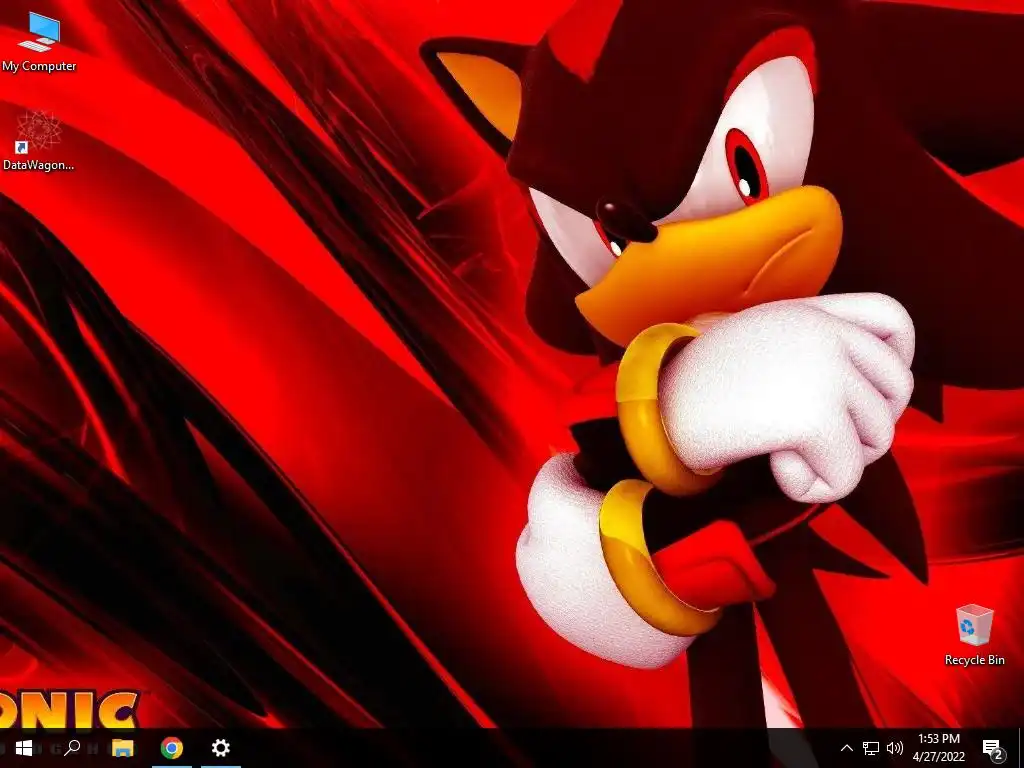
Task: Open the Windows Start menu
Action: [x=24, y=748]
